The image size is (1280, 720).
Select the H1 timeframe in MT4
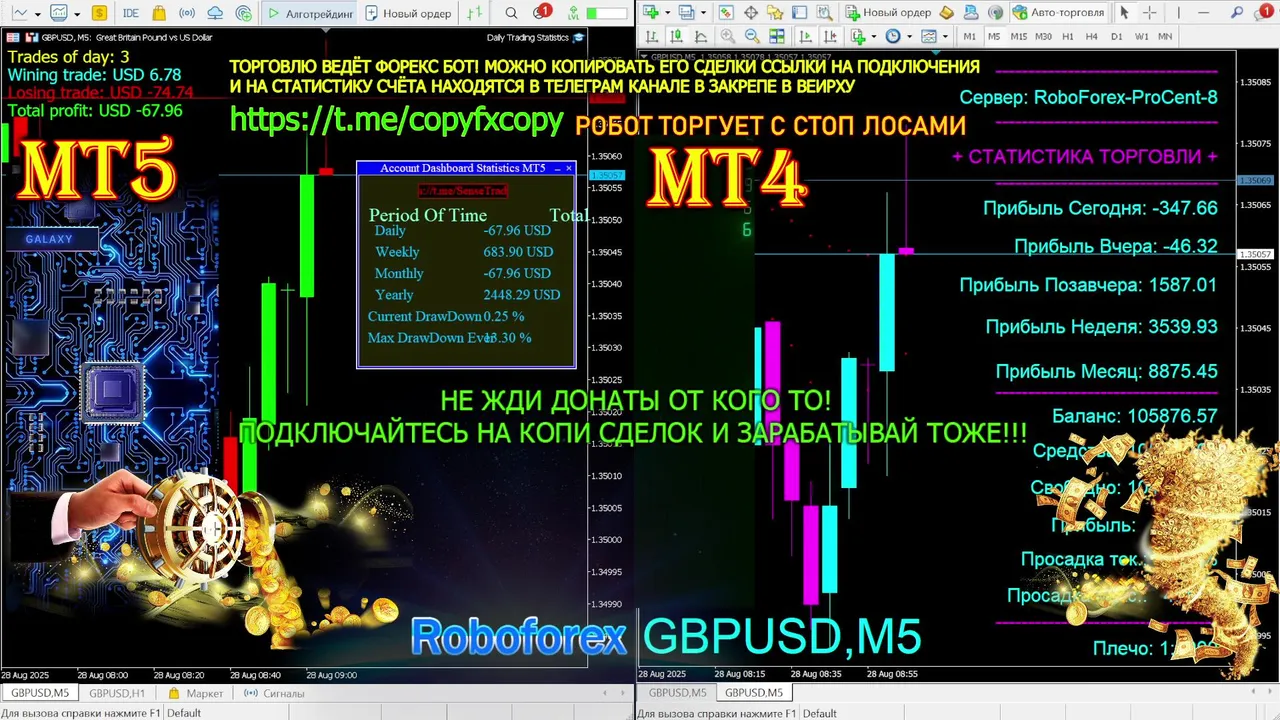[x=1068, y=36]
